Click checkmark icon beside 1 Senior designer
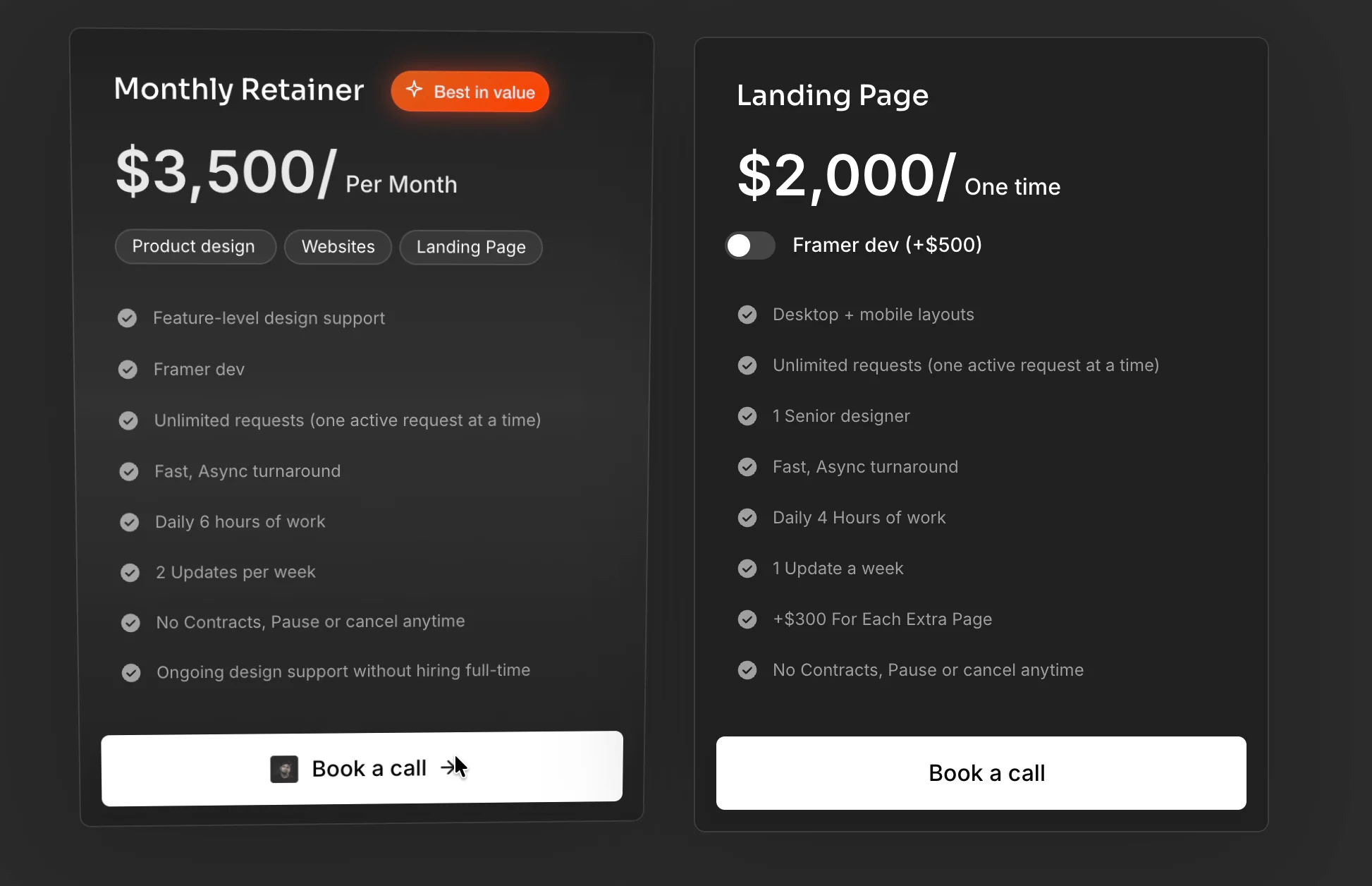This screenshot has width=1372, height=886. tap(747, 416)
